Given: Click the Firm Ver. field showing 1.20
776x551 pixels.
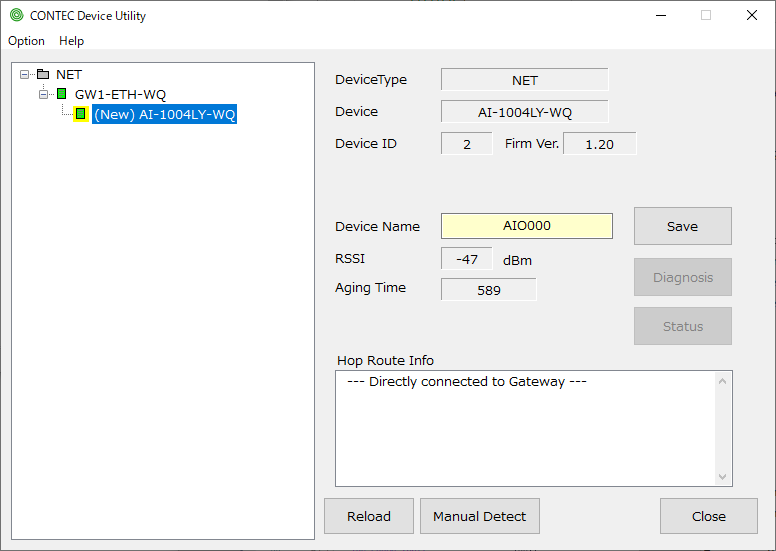Looking at the screenshot, I should click(599, 144).
